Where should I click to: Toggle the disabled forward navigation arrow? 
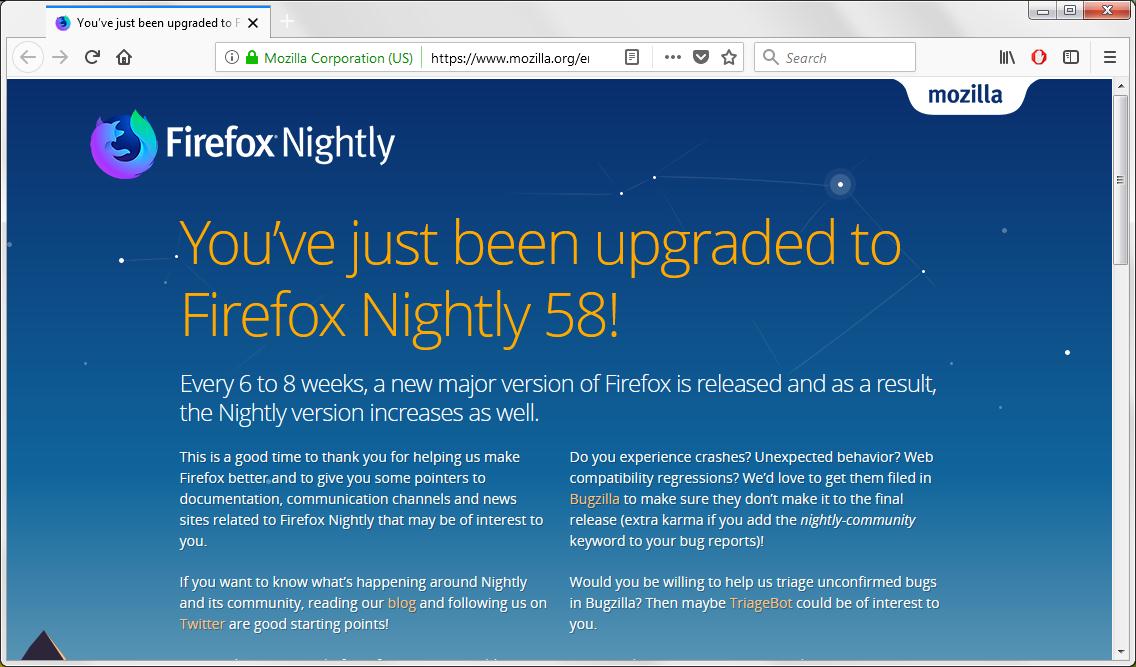click(59, 57)
